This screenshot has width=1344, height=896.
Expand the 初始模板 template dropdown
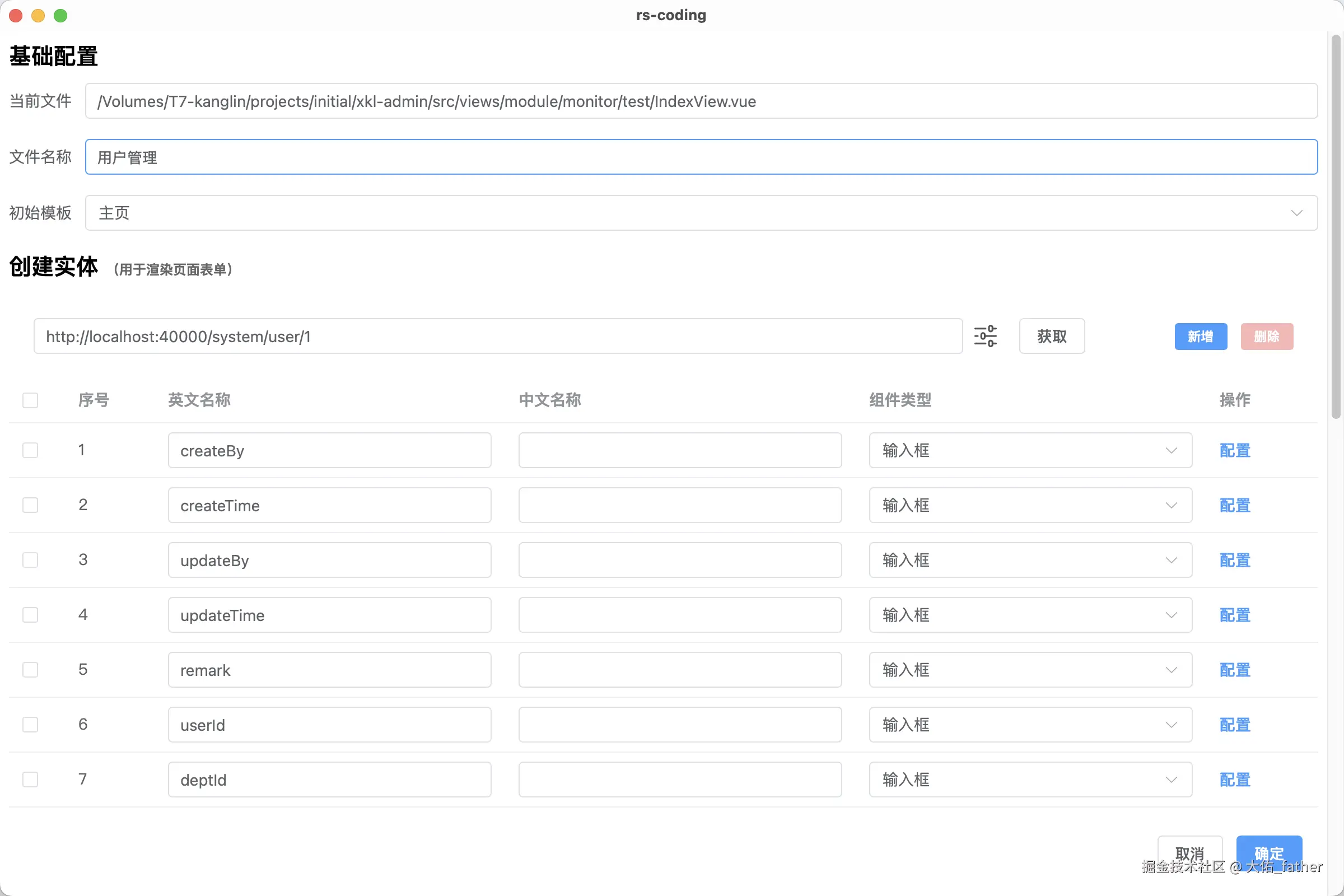(701, 213)
